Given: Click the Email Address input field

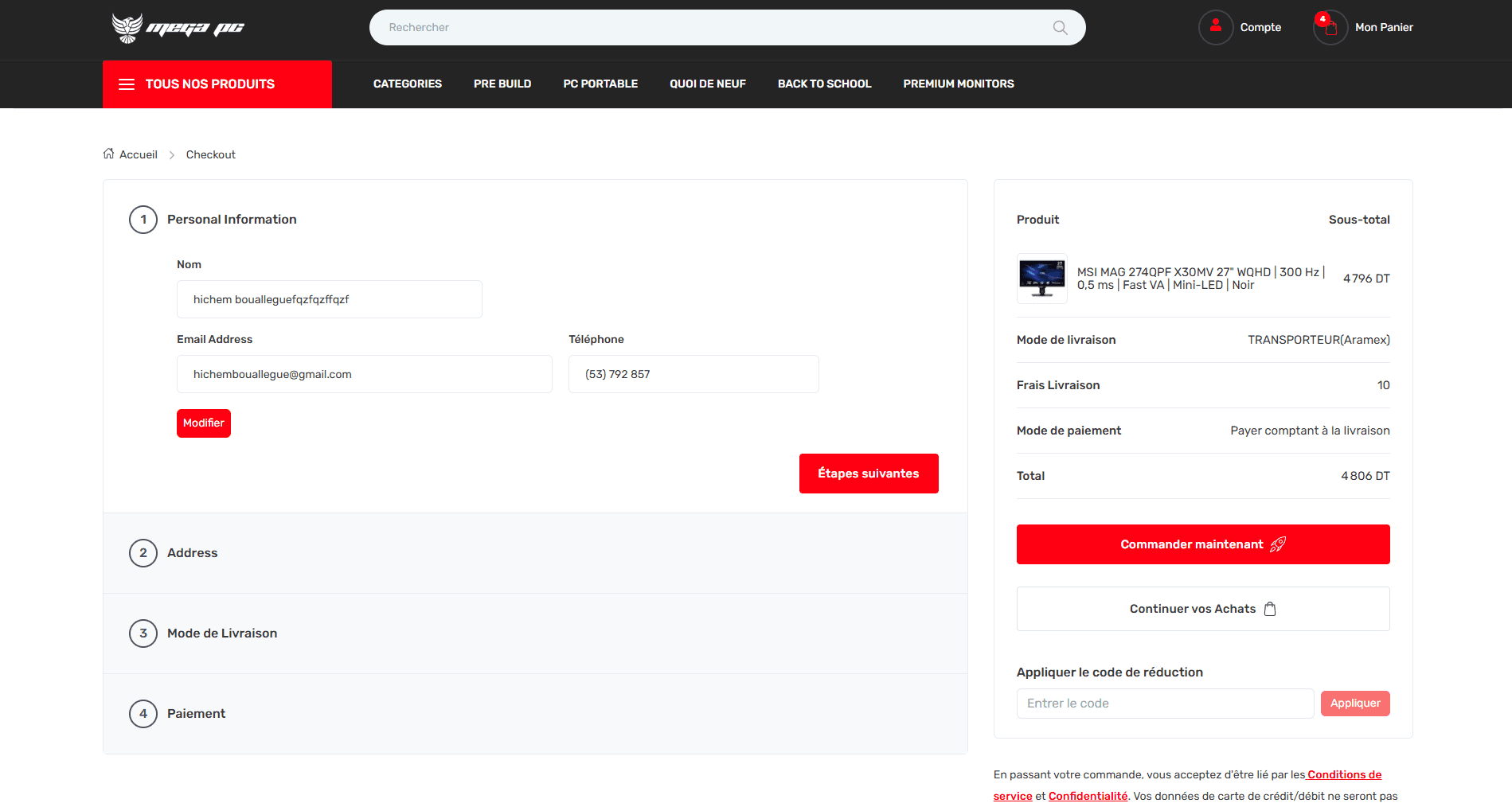Looking at the screenshot, I should 365,374.
